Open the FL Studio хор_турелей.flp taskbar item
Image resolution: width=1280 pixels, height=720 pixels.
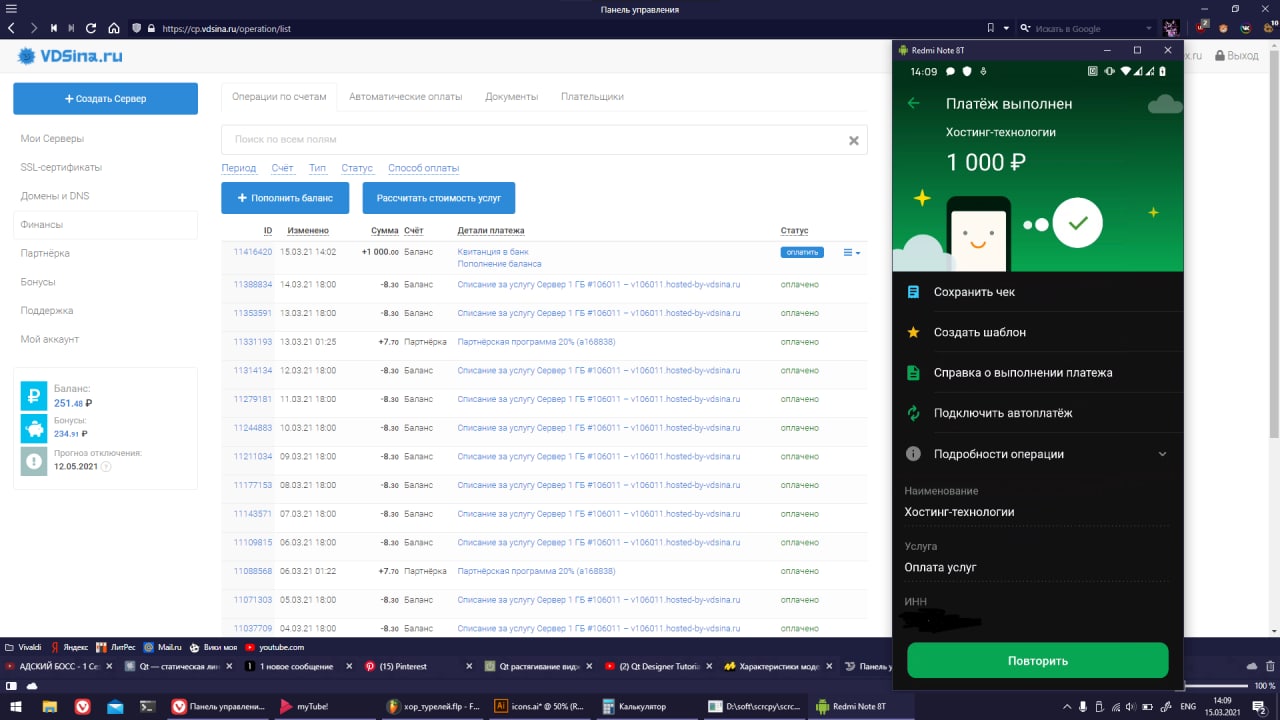435,706
